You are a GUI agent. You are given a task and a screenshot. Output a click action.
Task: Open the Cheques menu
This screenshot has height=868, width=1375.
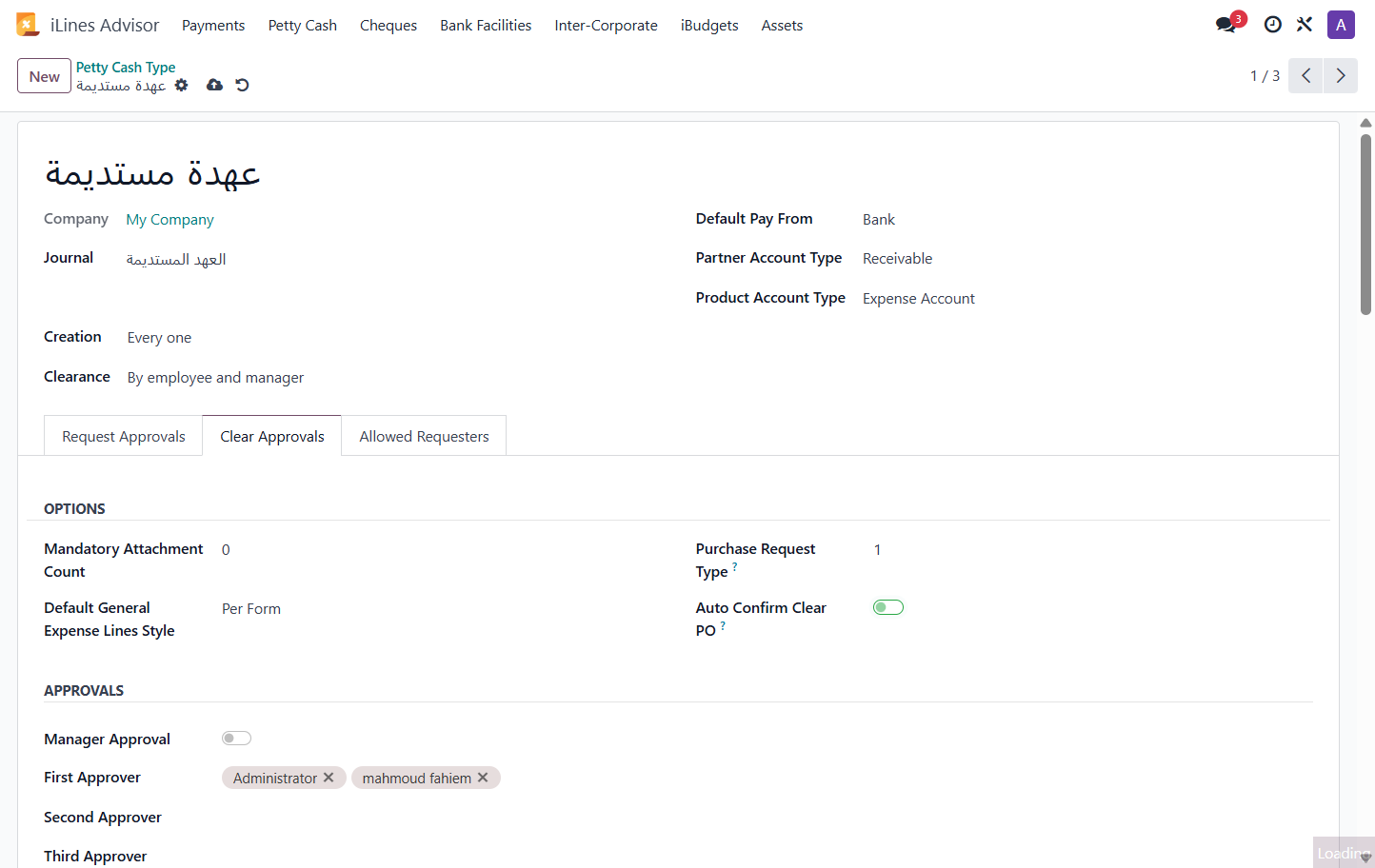click(x=389, y=26)
